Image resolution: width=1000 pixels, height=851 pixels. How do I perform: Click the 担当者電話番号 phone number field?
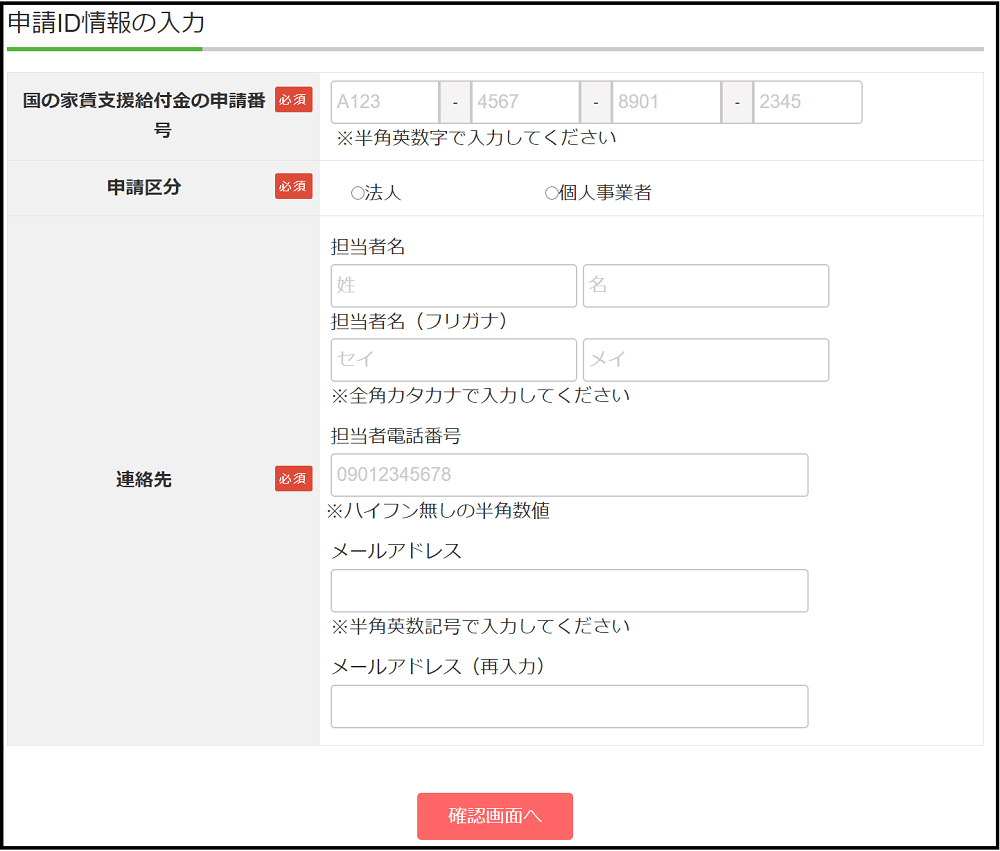click(570, 475)
